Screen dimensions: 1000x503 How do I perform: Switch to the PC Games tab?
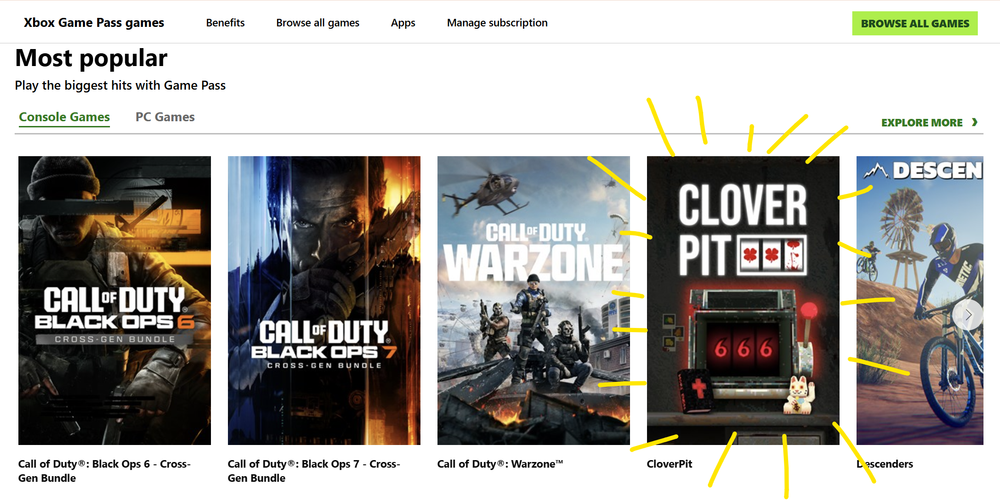point(165,117)
